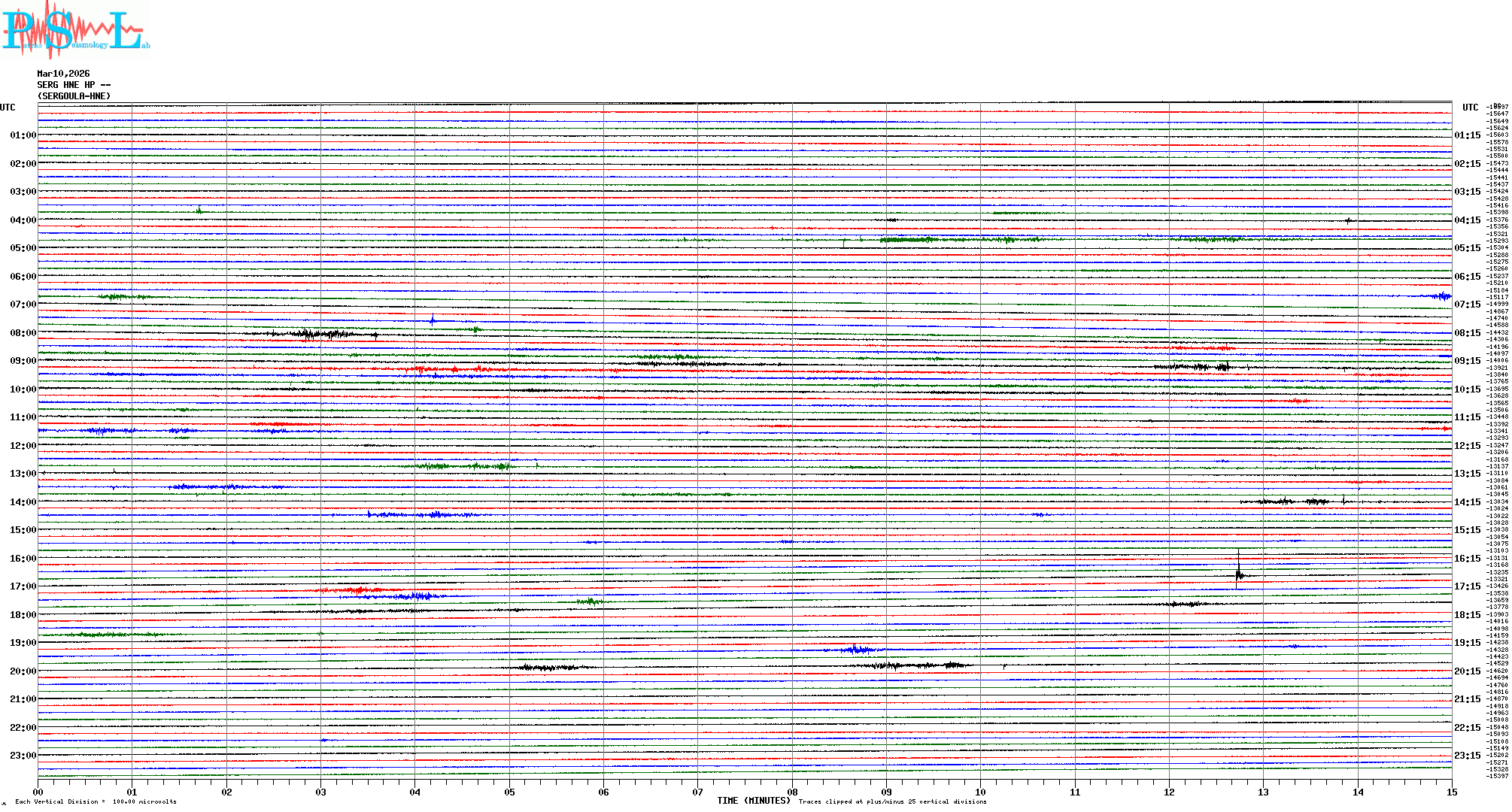Select the 23:00 hour label on left
Image resolution: width=1512 pixels, height=812 pixels.
[23, 756]
